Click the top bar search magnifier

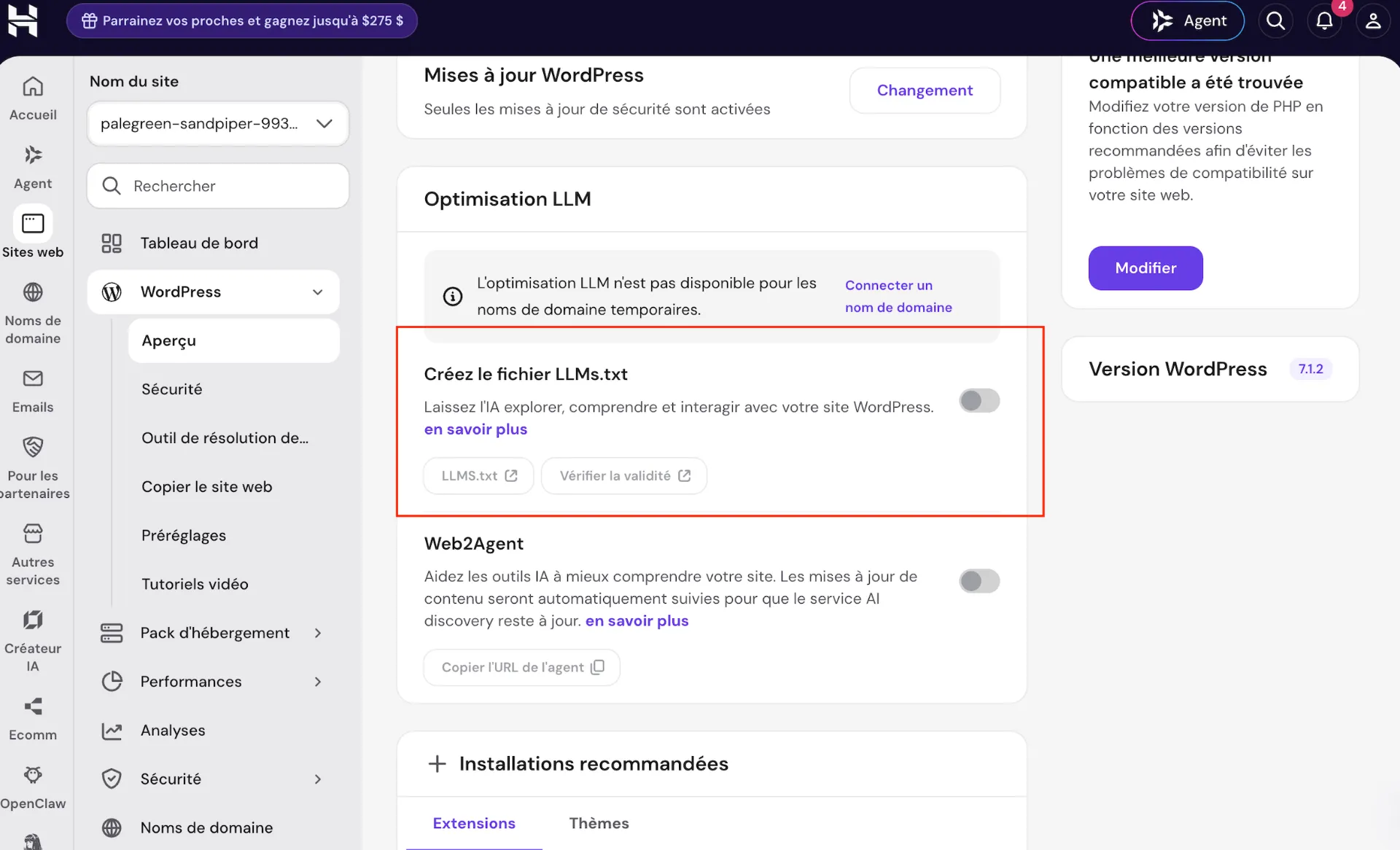click(1275, 20)
